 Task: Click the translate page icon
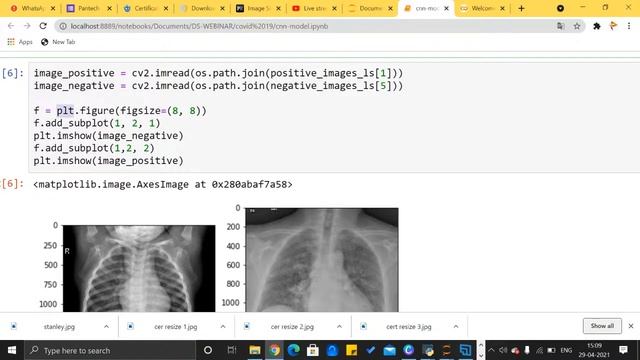coord(560,26)
